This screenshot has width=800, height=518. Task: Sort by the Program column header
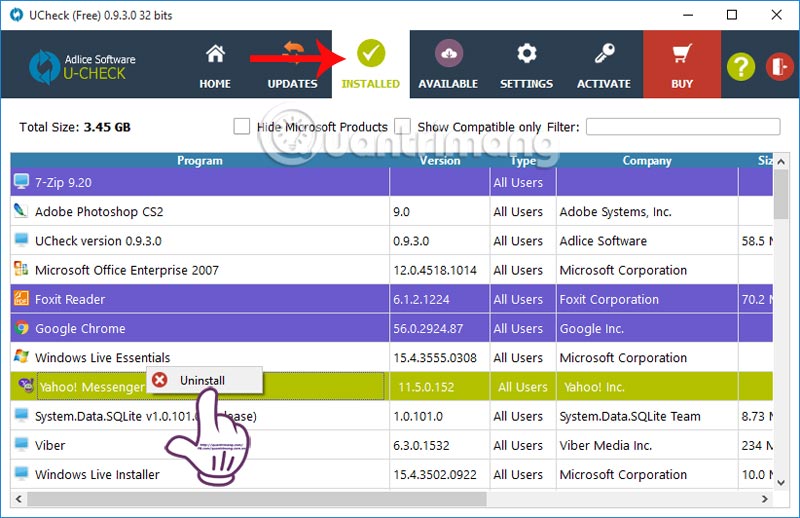[x=199, y=160]
